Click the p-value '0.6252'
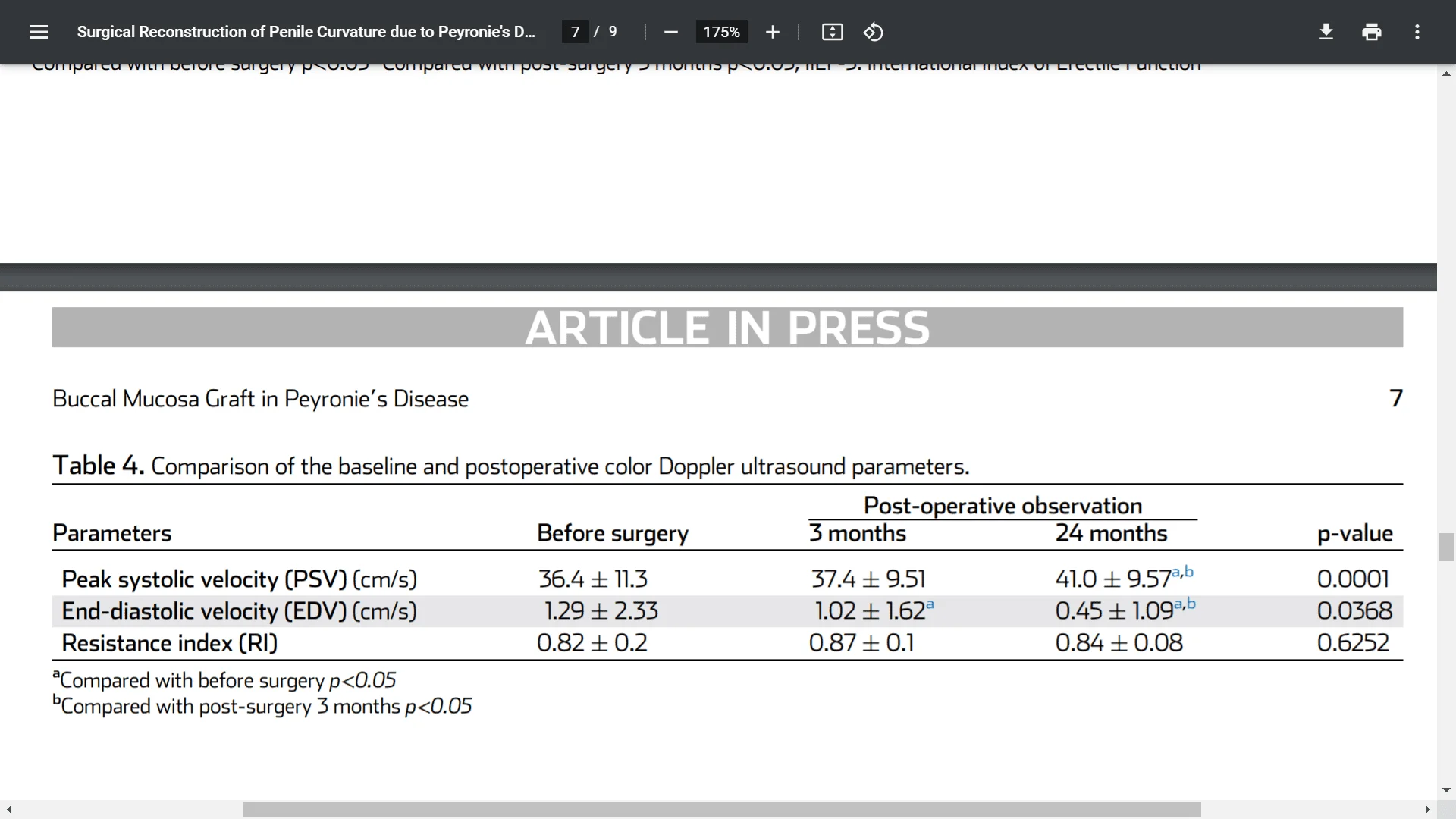 tap(1354, 643)
